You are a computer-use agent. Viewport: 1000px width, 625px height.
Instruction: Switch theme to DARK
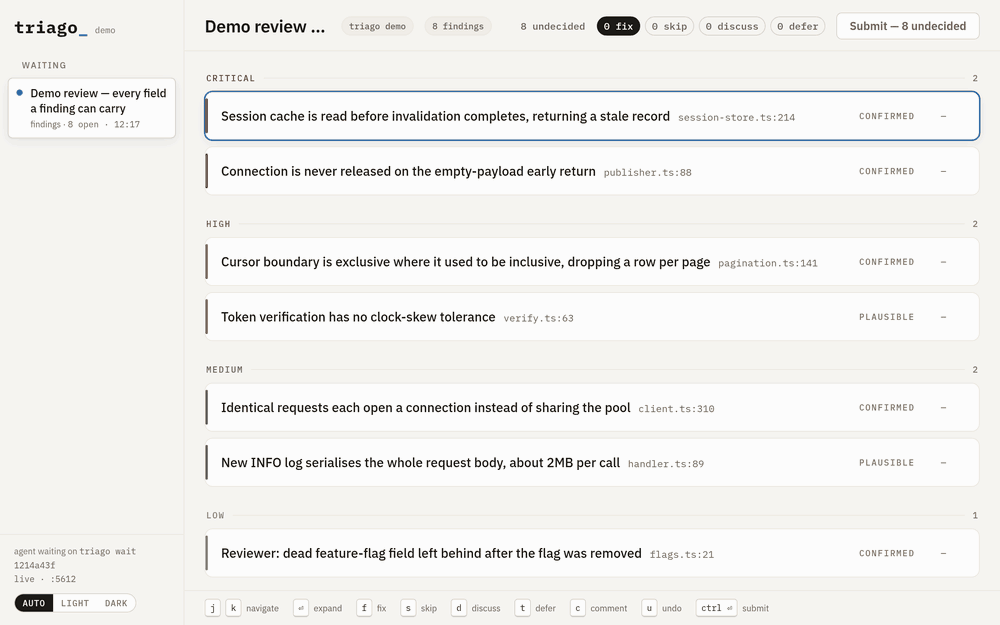[x=116, y=603]
